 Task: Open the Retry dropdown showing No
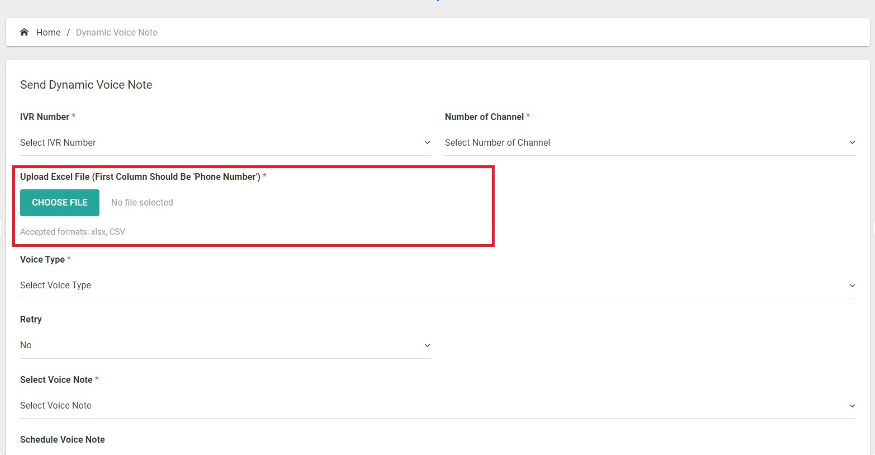point(225,345)
